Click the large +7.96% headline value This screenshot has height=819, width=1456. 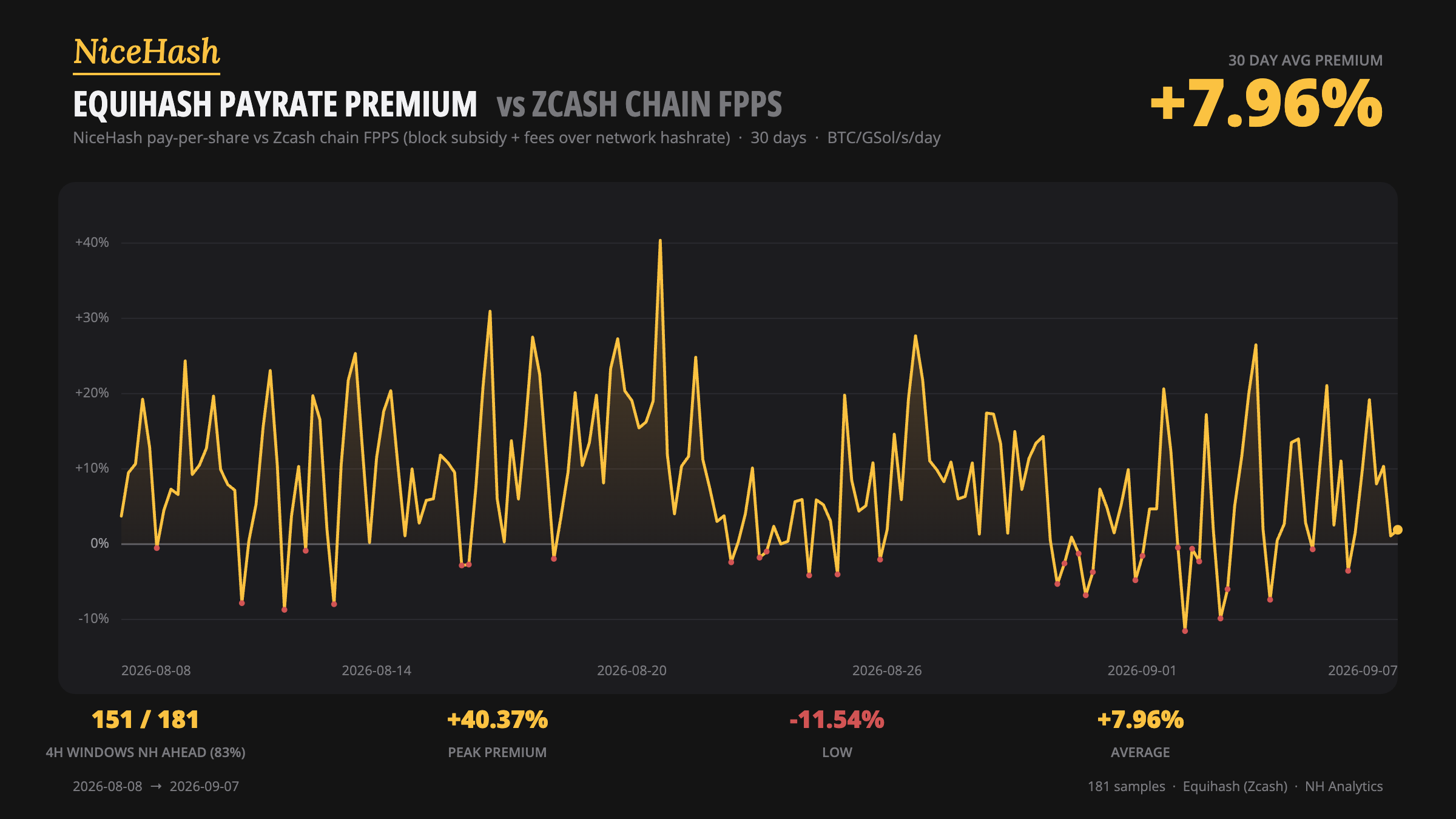pyautogui.click(x=1266, y=103)
